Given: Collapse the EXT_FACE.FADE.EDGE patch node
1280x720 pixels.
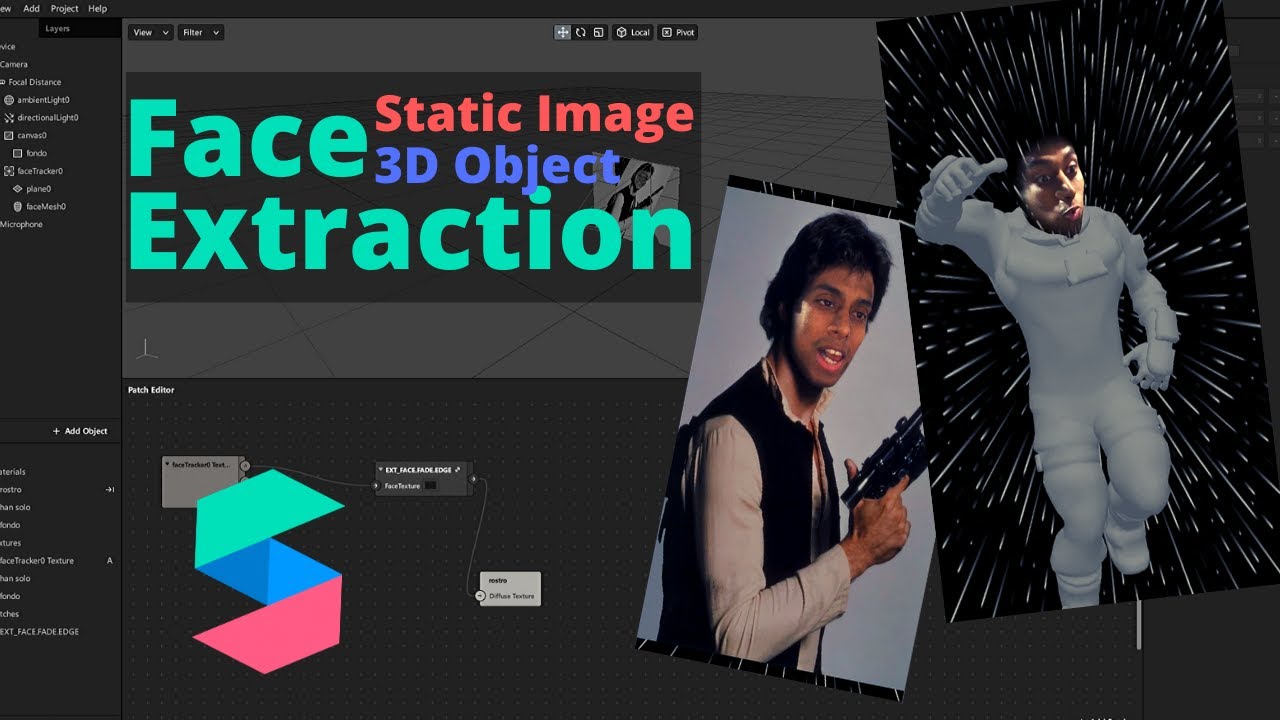Looking at the screenshot, I should 381,469.
